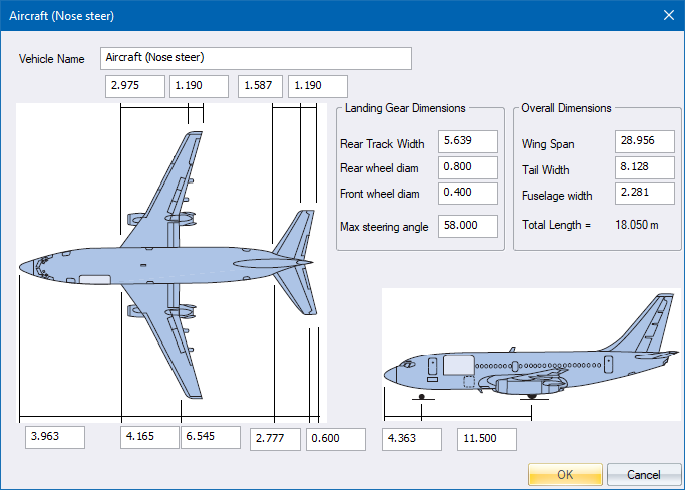Screen dimensions: 685x490
Task: Click the 0.600 dimension field
Action: (x=335, y=439)
